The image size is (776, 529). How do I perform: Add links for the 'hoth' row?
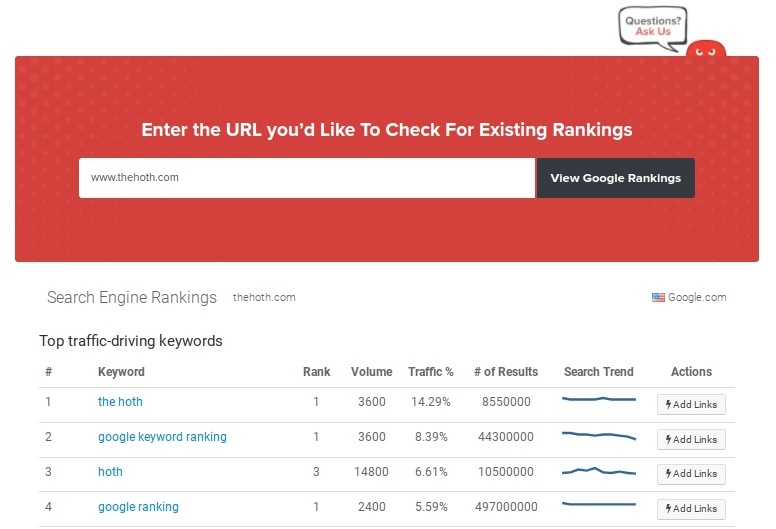[x=691, y=474]
